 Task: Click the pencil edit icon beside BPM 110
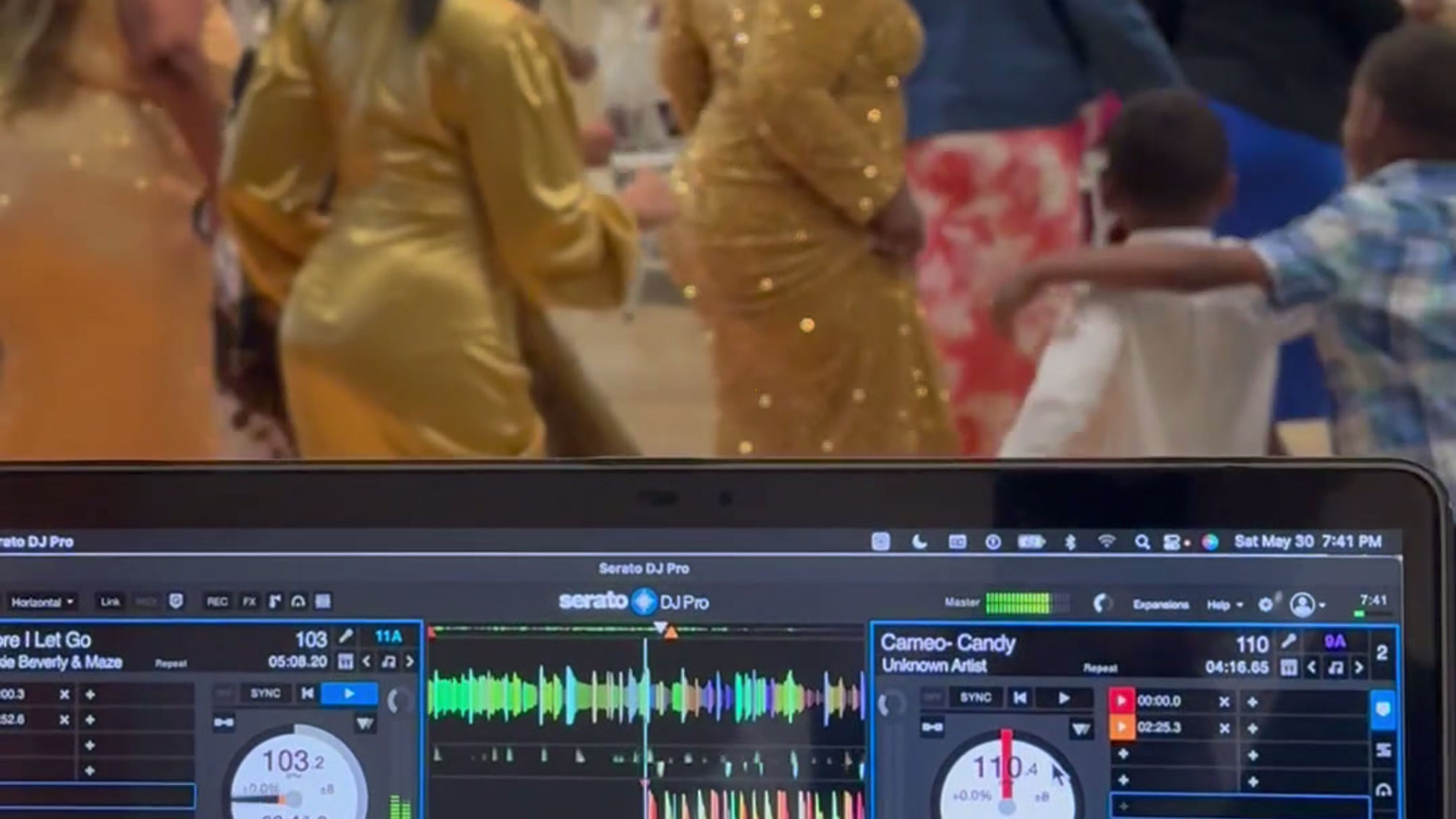(1288, 641)
